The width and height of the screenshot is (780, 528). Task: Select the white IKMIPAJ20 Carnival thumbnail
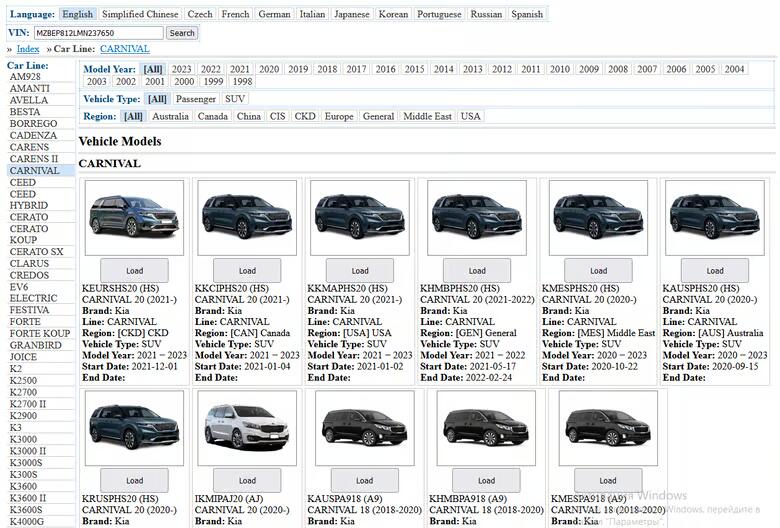[247, 427]
